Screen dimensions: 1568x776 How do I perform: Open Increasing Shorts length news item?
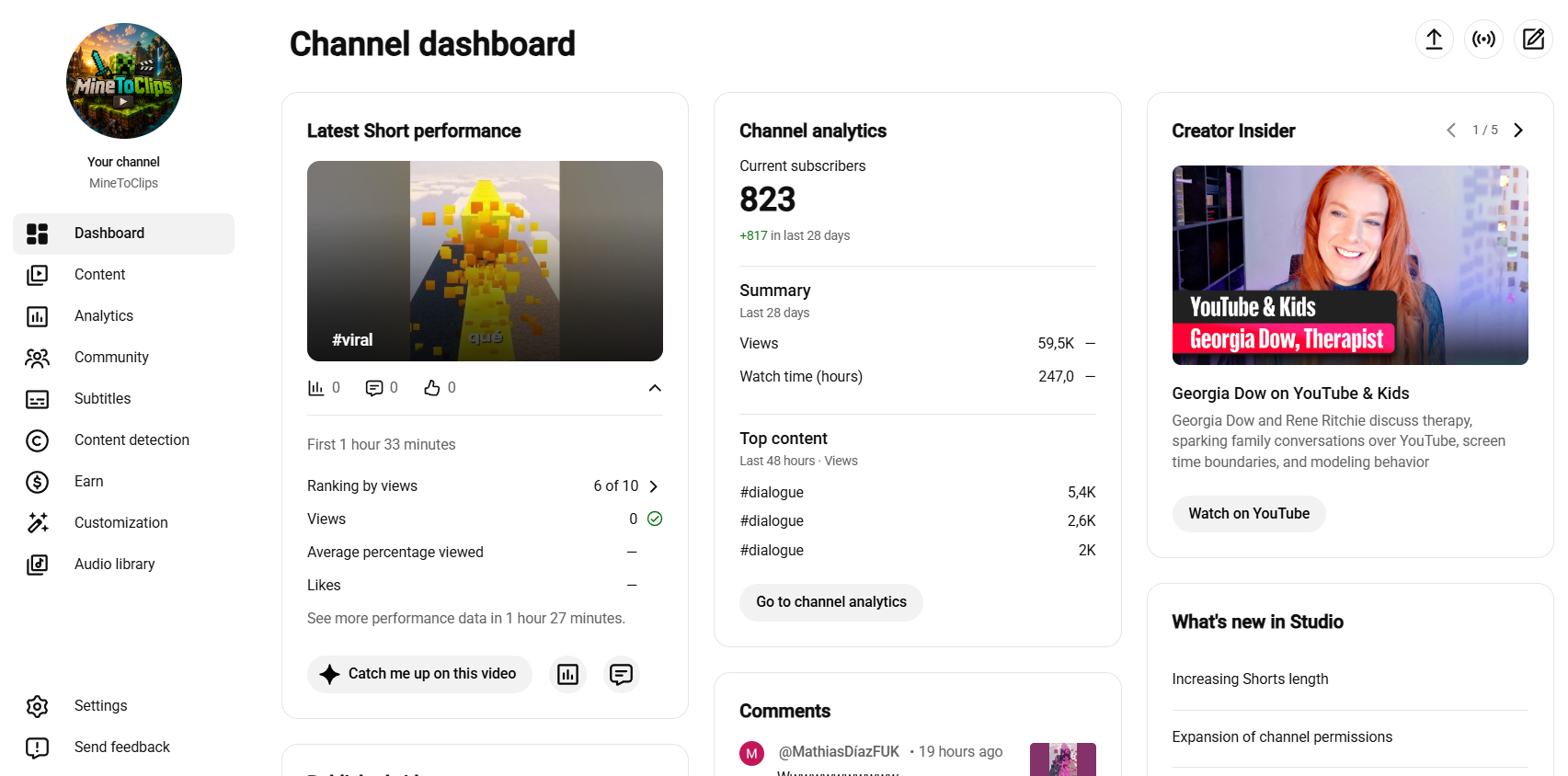1250,679
